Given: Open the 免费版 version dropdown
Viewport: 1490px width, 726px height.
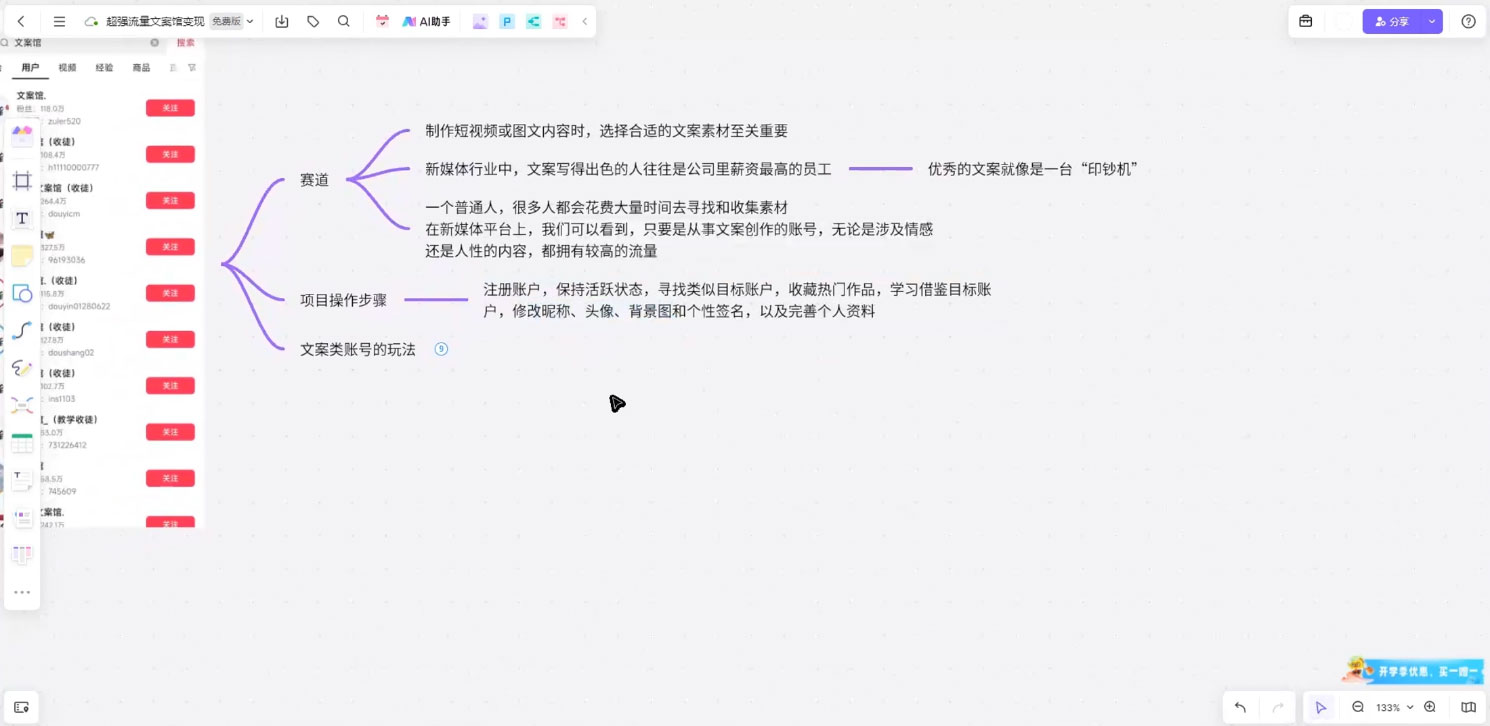Looking at the screenshot, I should click(233, 21).
